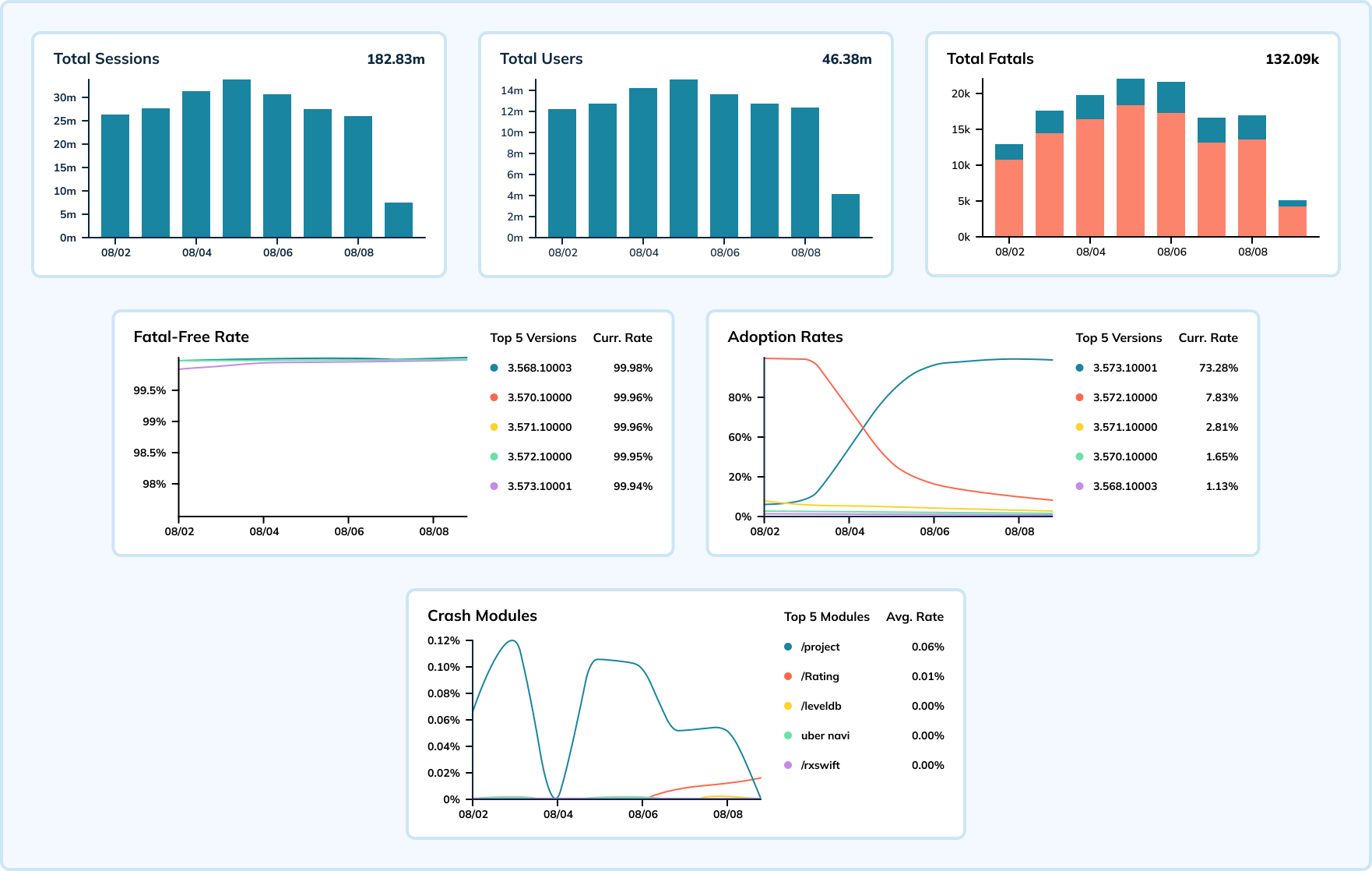The height and width of the screenshot is (871, 1372).
Task: Click the Top 5 Modules column header
Action: point(827,617)
